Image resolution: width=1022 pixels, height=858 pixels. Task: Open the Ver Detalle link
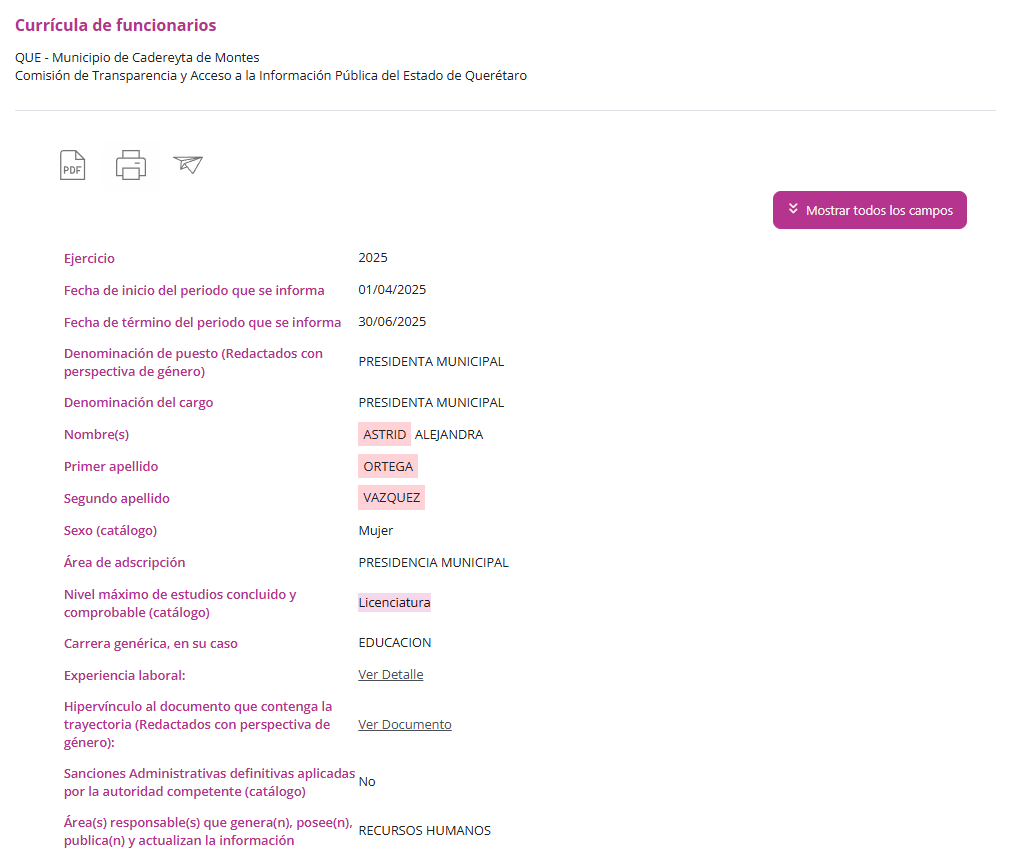tap(390, 675)
